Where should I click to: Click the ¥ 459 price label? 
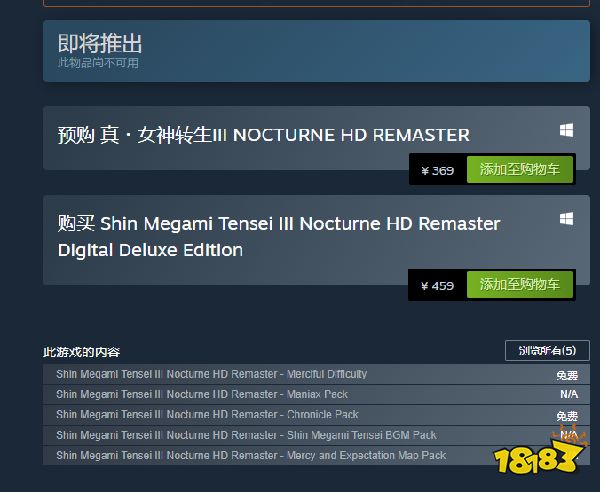point(438,285)
